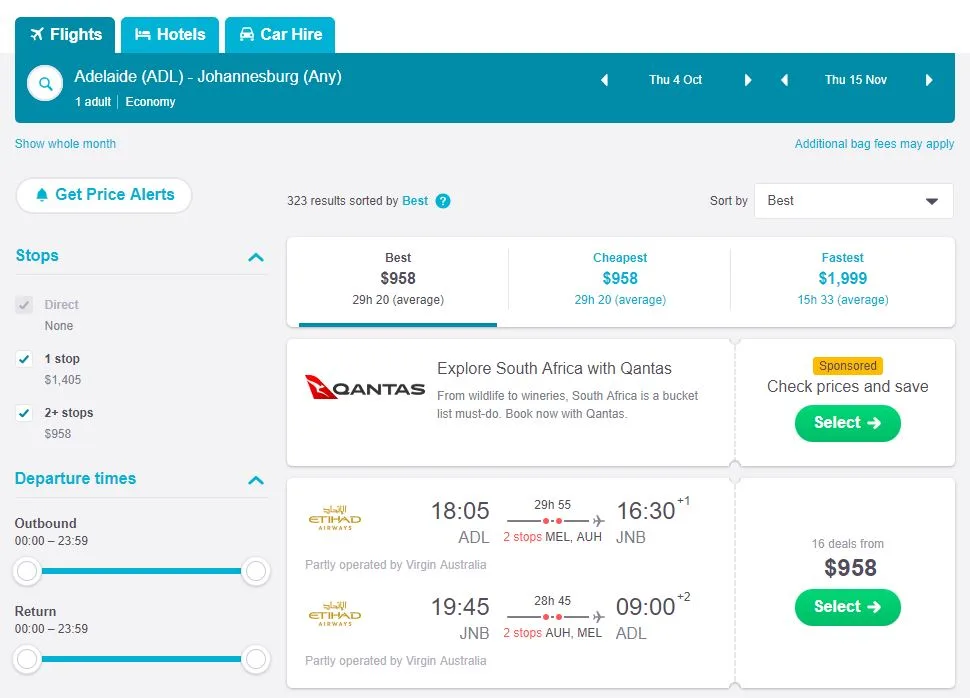The height and width of the screenshot is (698, 970).
Task: Click Show whole month link
Action: coord(65,144)
